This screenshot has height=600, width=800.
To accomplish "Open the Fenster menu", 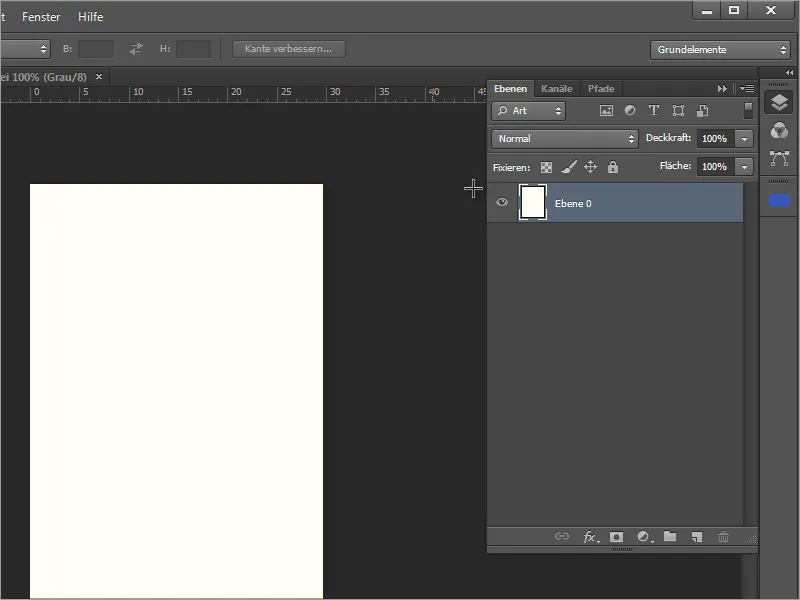I will [40, 17].
